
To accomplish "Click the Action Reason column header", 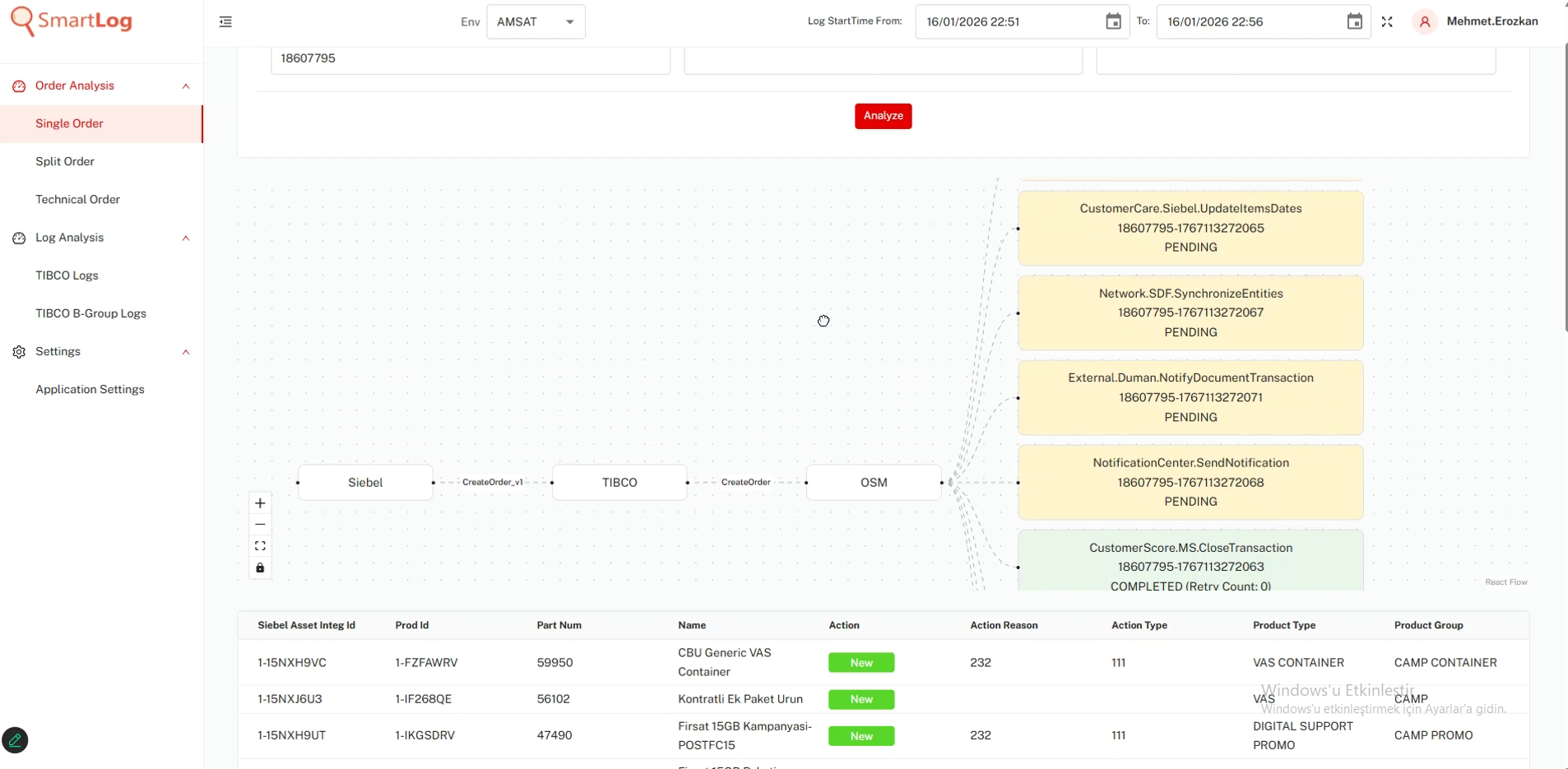I will [1004, 626].
